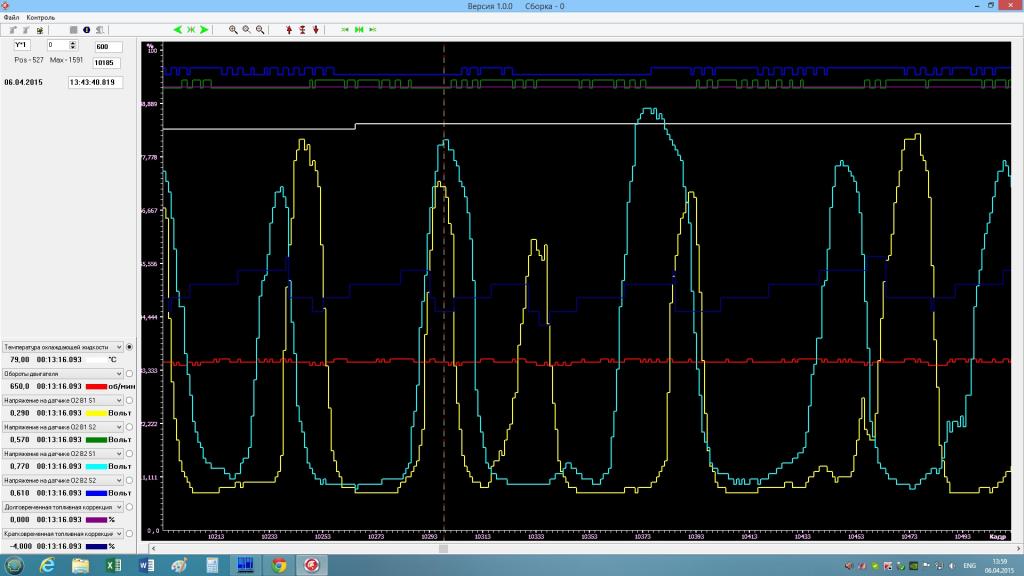Viewport: 1024px width, 576px height.
Task: Open the Долговременная топливная коррекция dropdown
Action: click(x=118, y=507)
